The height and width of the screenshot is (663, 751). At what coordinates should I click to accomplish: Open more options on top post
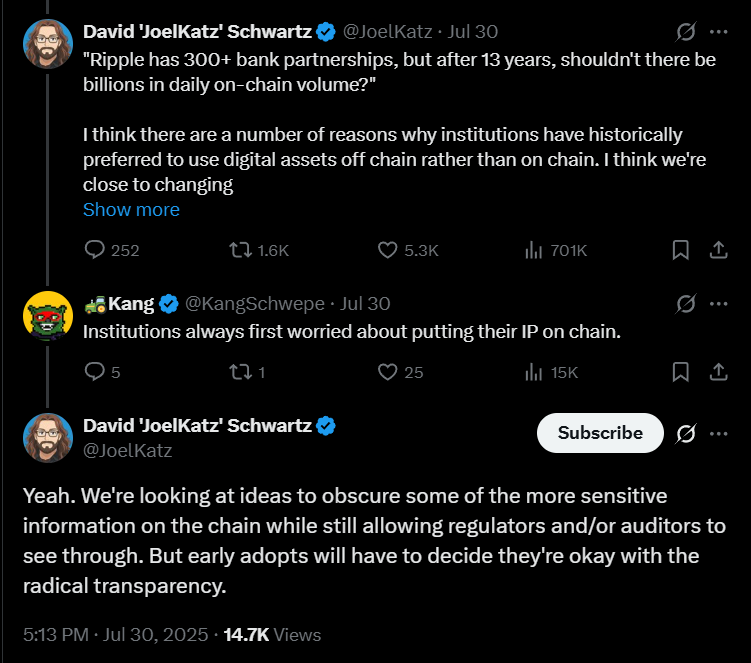[x=718, y=32]
